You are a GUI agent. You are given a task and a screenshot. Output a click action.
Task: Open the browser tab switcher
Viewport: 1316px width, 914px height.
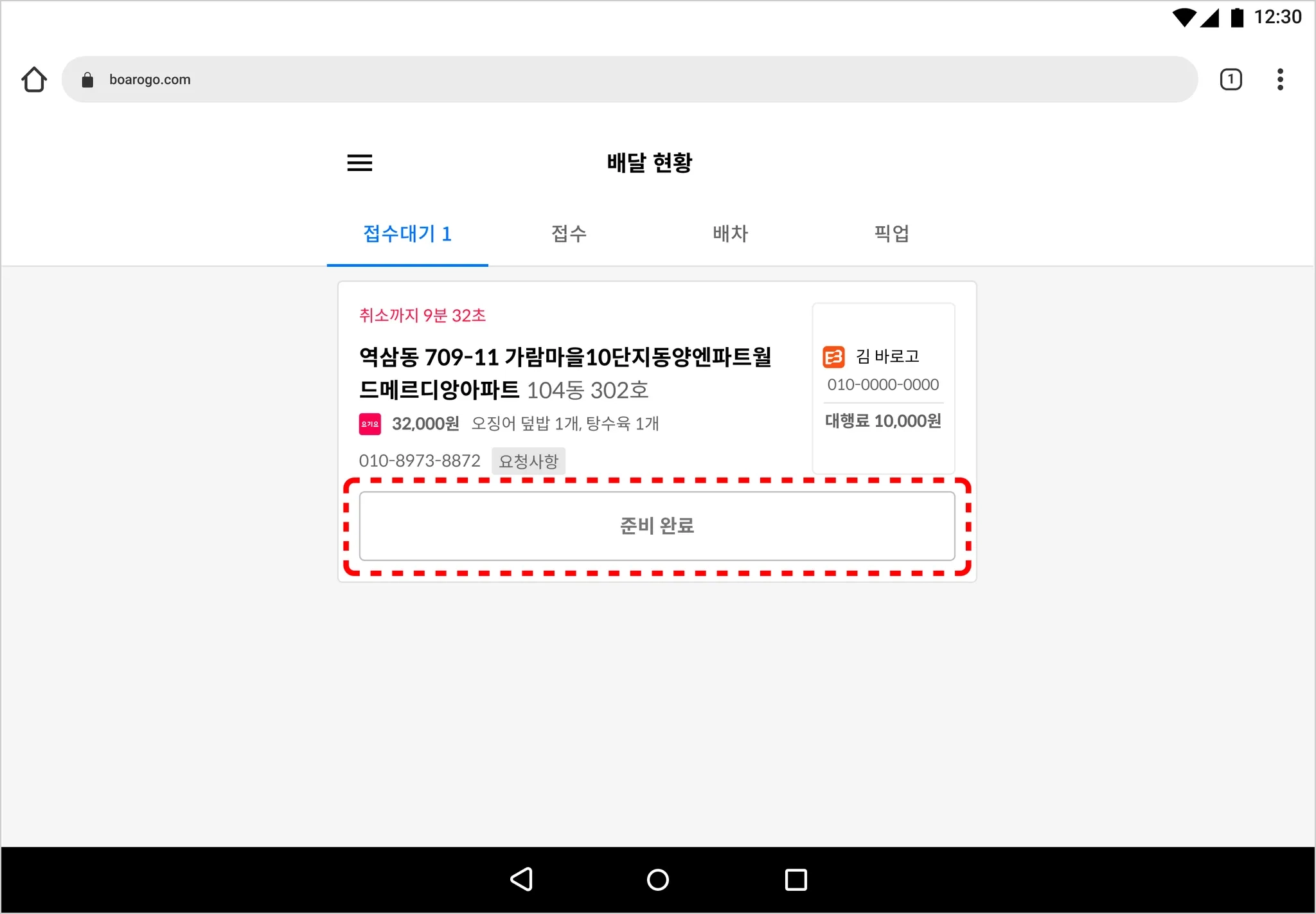pyautogui.click(x=1230, y=80)
